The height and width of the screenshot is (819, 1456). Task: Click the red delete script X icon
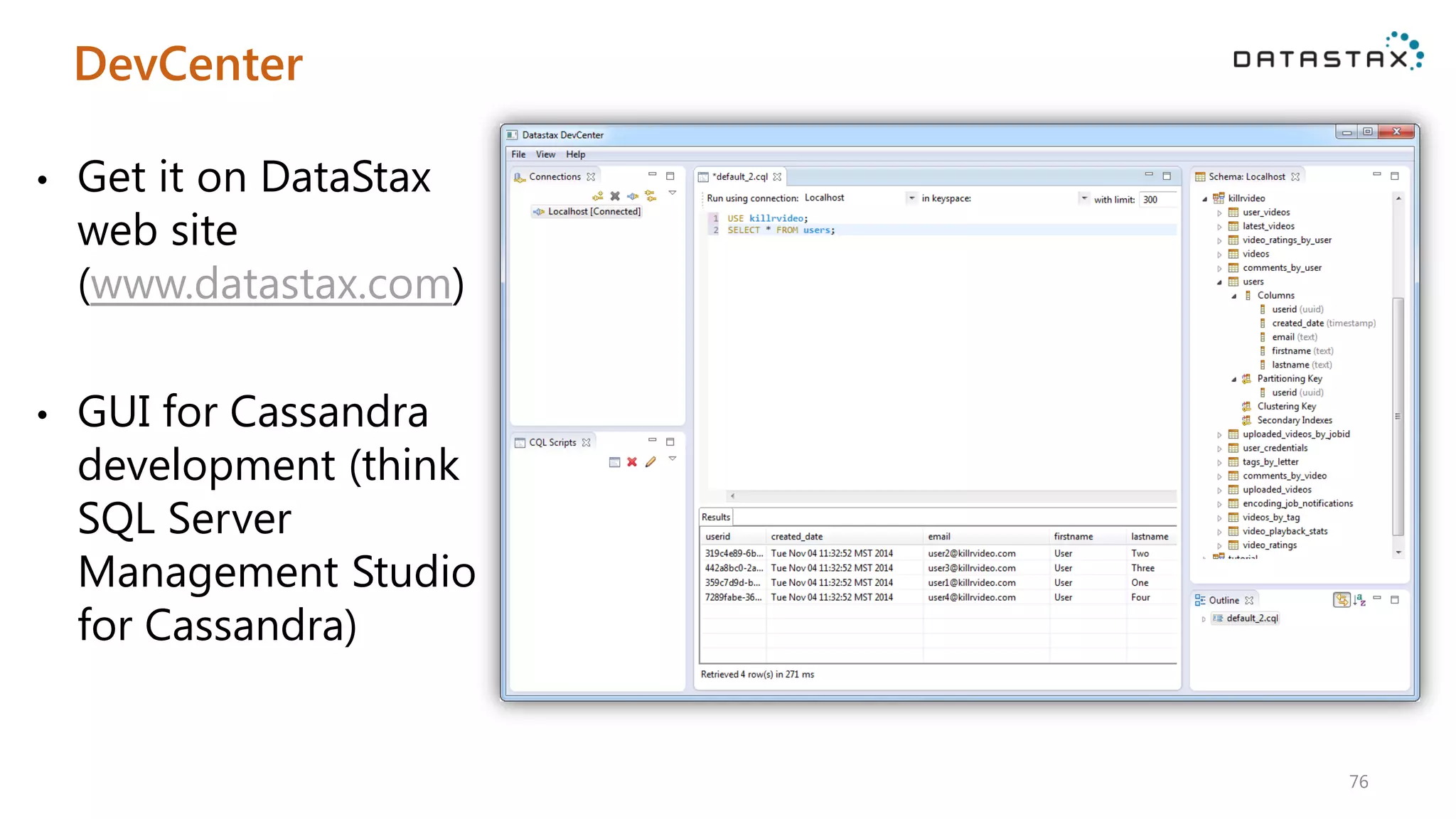632,462
